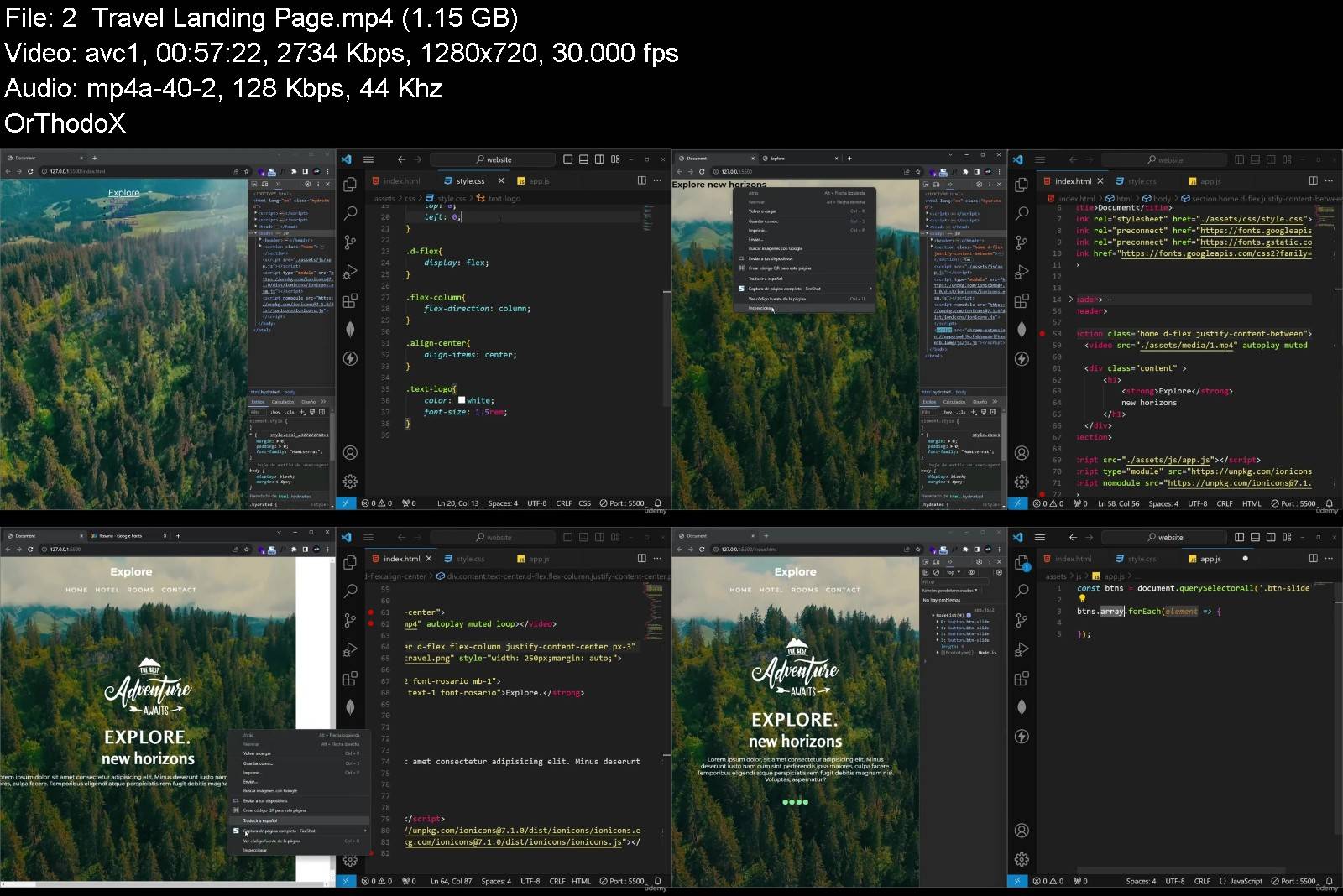1343x896 pixels.
Task: Expand more styles-pane tabs chevron beside Diseño
Action: tap(995, 402)
